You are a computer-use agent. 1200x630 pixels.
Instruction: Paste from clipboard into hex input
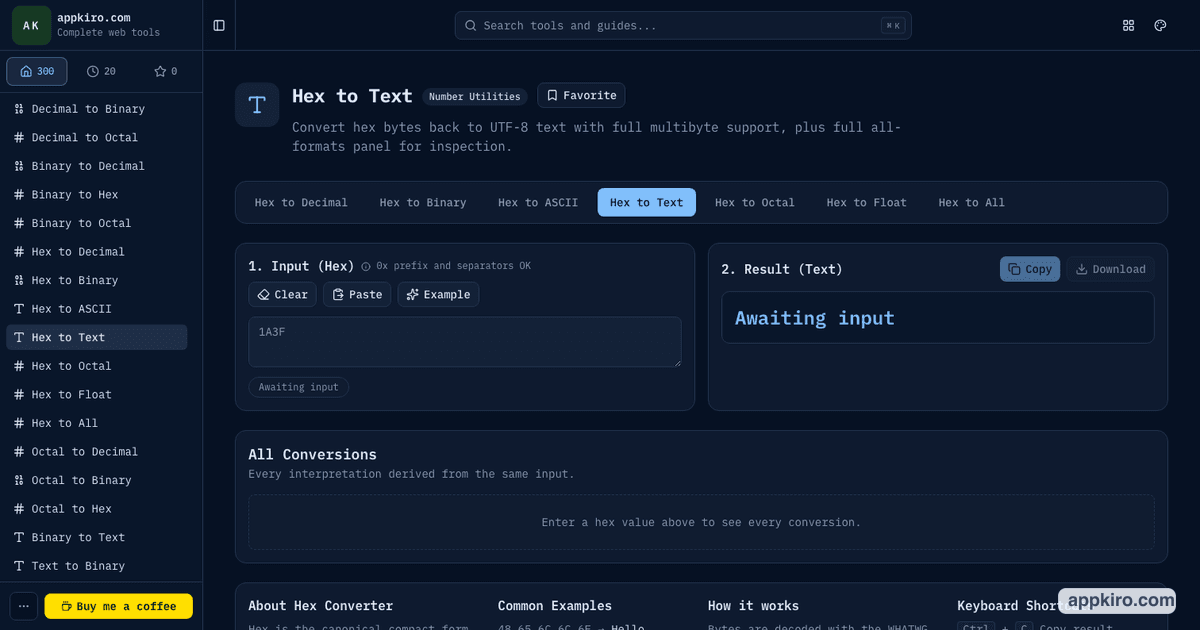[357, 294]
